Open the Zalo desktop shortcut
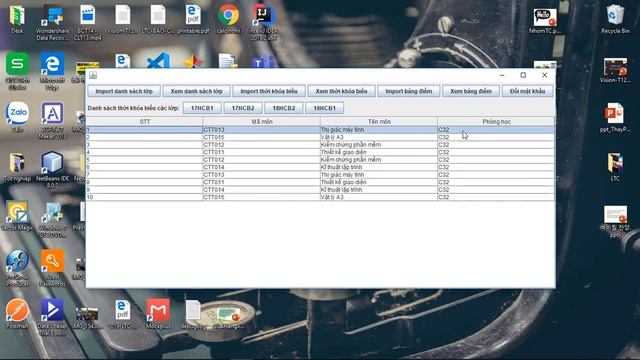Screen dimensions: 640x360 tap(17, 116)
